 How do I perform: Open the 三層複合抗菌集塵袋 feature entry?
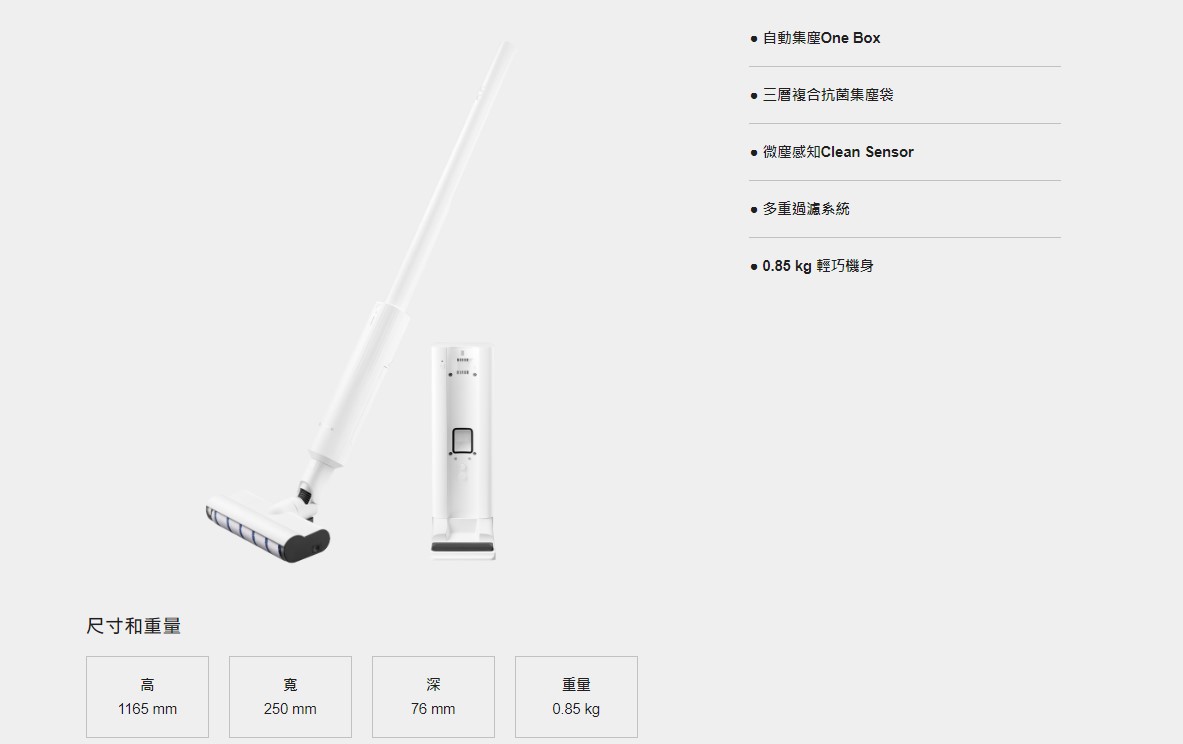coord(828,95)
